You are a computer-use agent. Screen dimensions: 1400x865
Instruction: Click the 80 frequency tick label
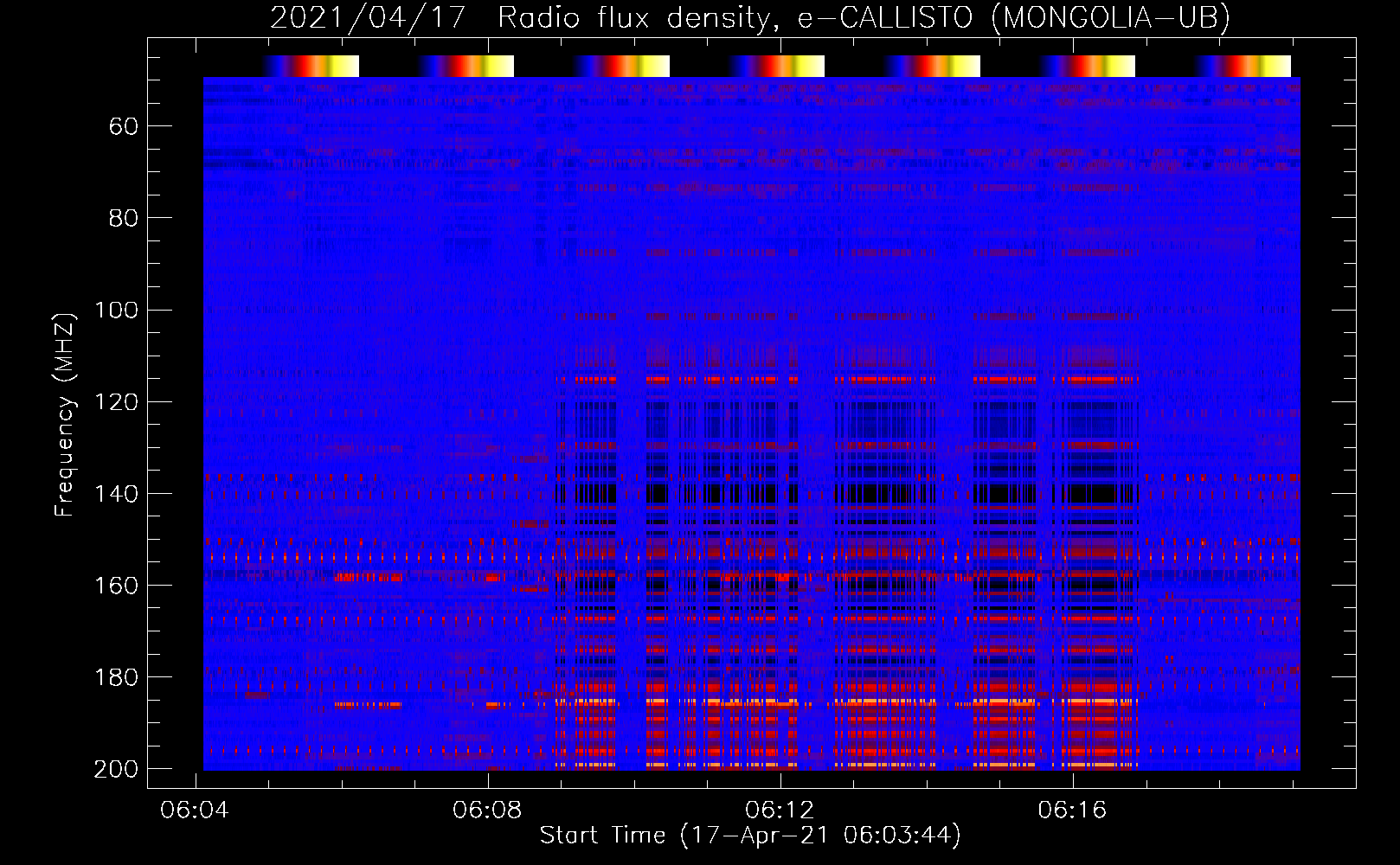pyautogui.click(x=124, y=218)
